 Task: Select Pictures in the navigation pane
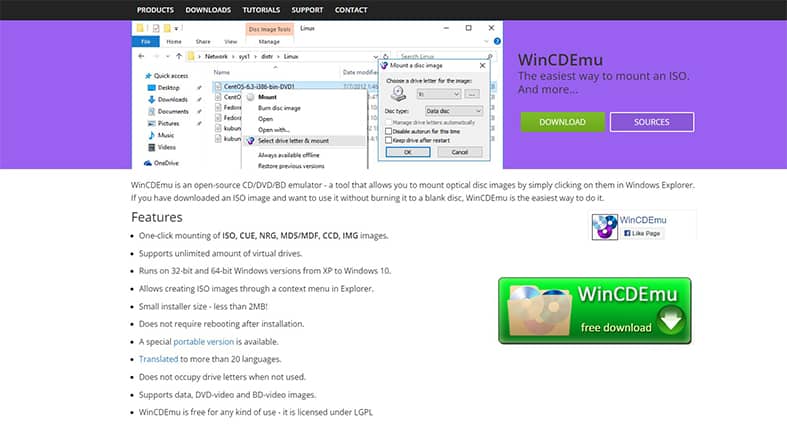(x=168, y=123)
